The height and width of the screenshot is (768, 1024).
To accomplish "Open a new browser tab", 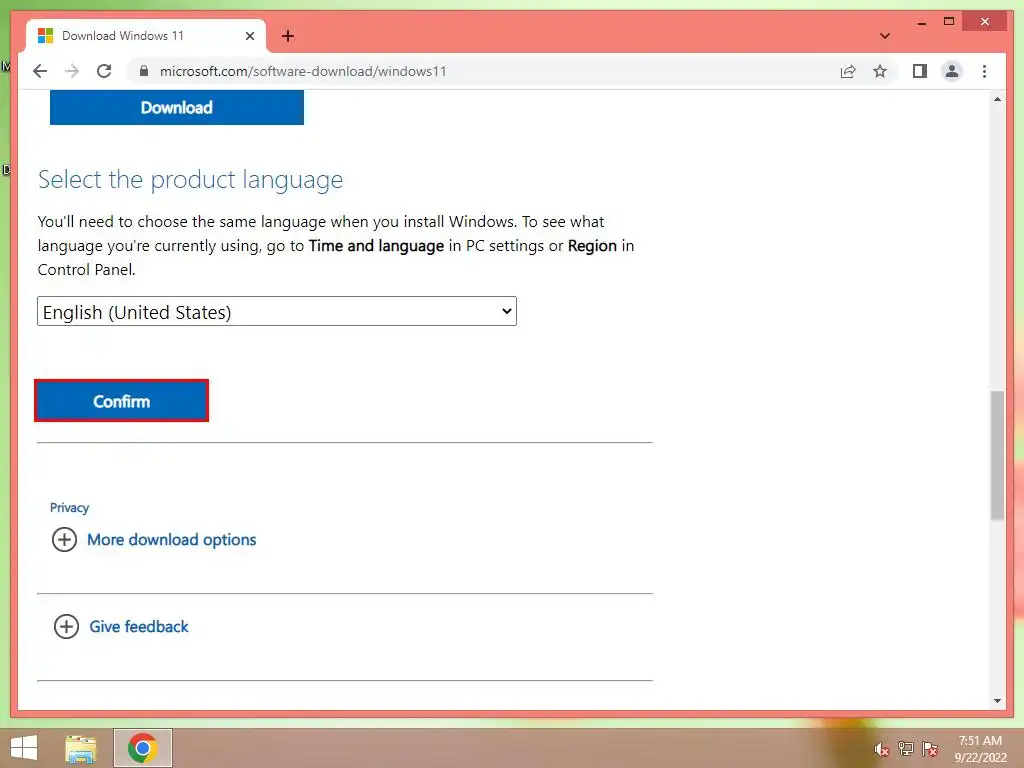I will (288, 36).
